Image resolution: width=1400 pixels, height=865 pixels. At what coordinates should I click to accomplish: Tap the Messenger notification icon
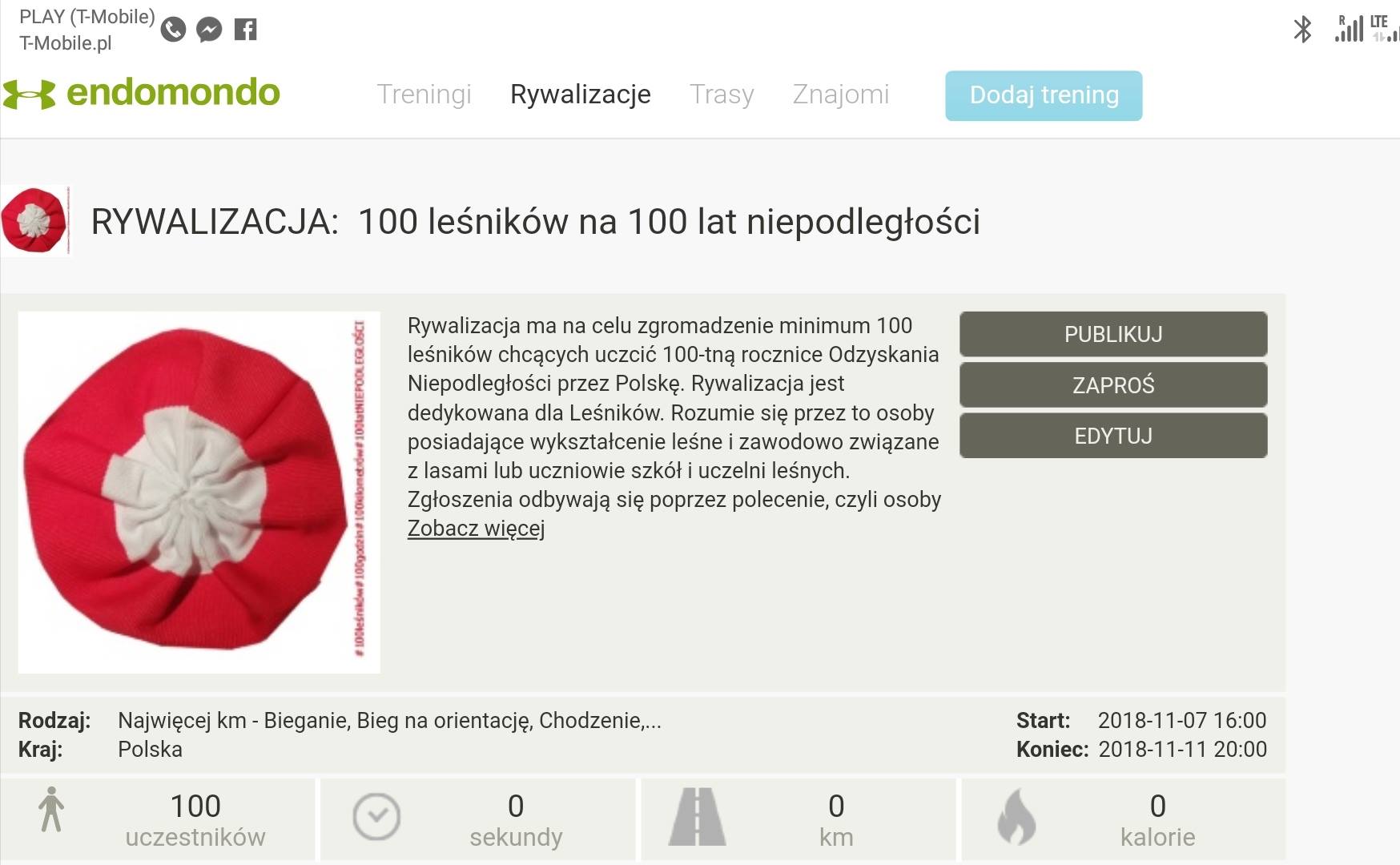pyautogui.click(x=209, y=30)
